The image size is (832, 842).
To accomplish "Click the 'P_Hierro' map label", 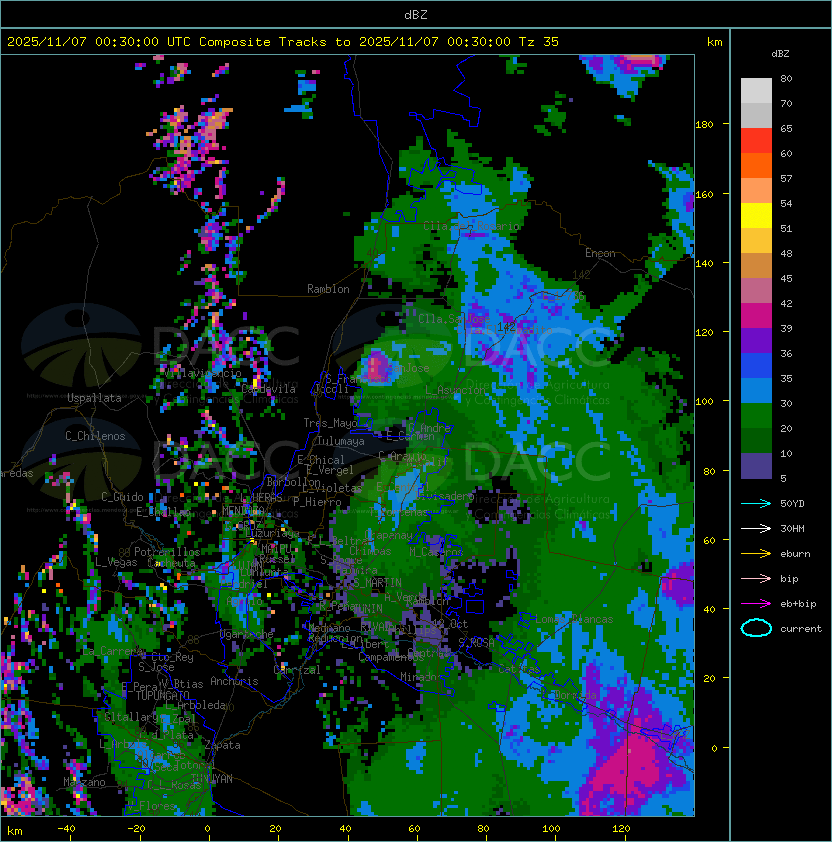I will click(x=317, y=502).
